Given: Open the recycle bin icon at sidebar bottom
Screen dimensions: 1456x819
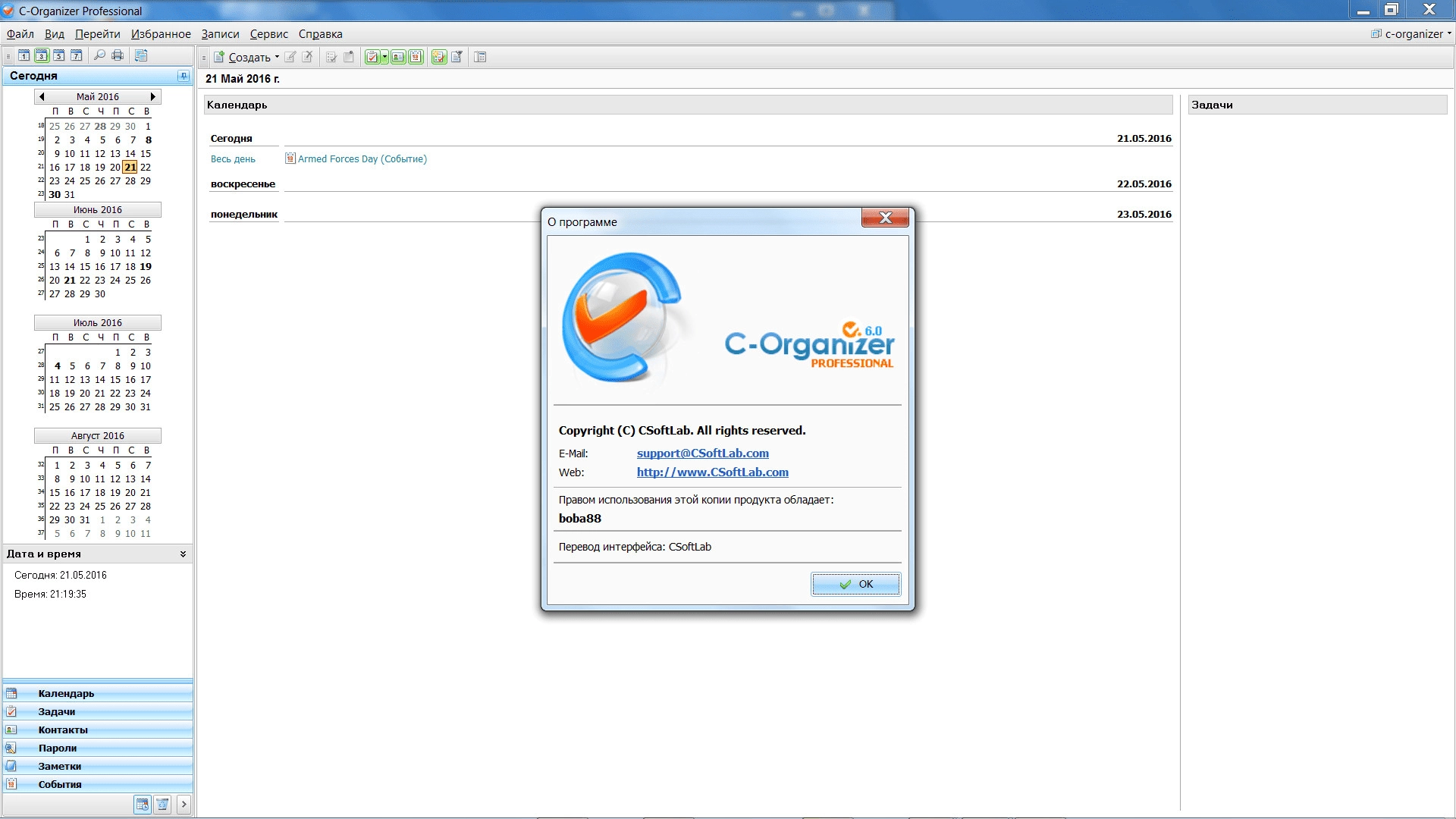Looking at the screenshot, I should [x=162, y=805].
